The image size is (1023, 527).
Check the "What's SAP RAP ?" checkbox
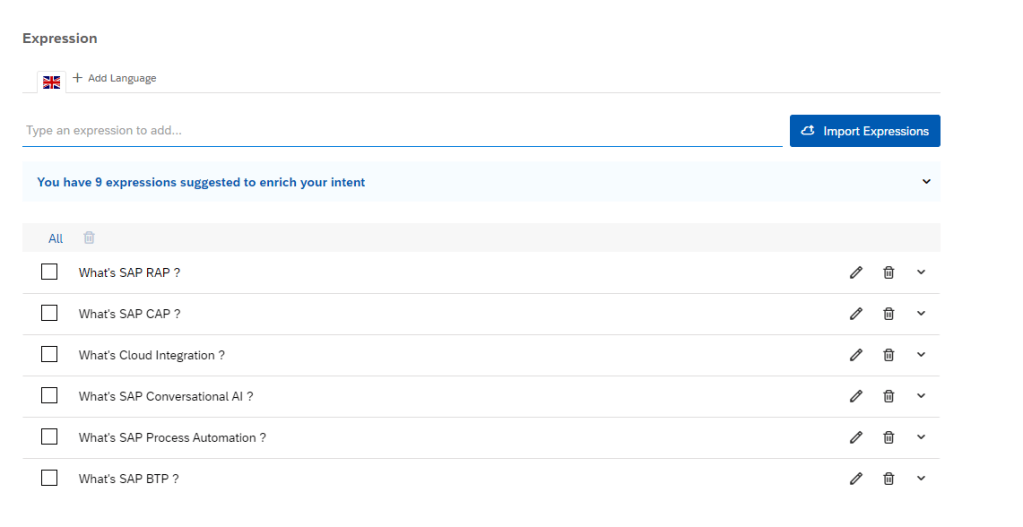pos(49,272)
